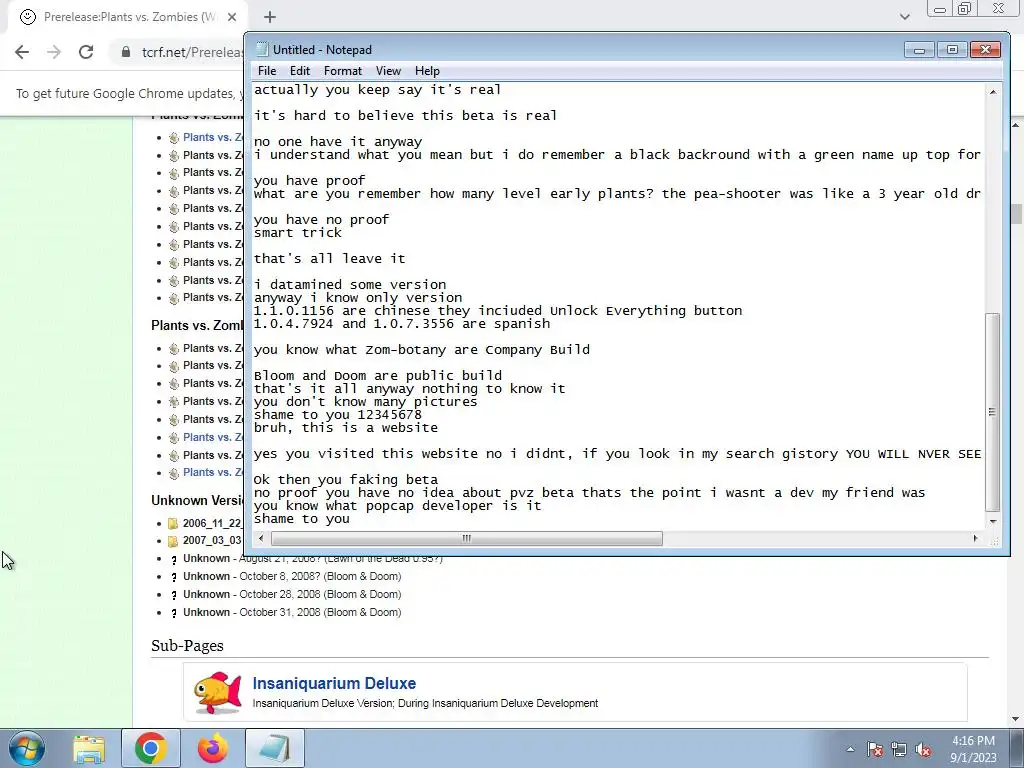Open the Windows Start menu
Screen dimensions: 1024x768
click(27, 748)
